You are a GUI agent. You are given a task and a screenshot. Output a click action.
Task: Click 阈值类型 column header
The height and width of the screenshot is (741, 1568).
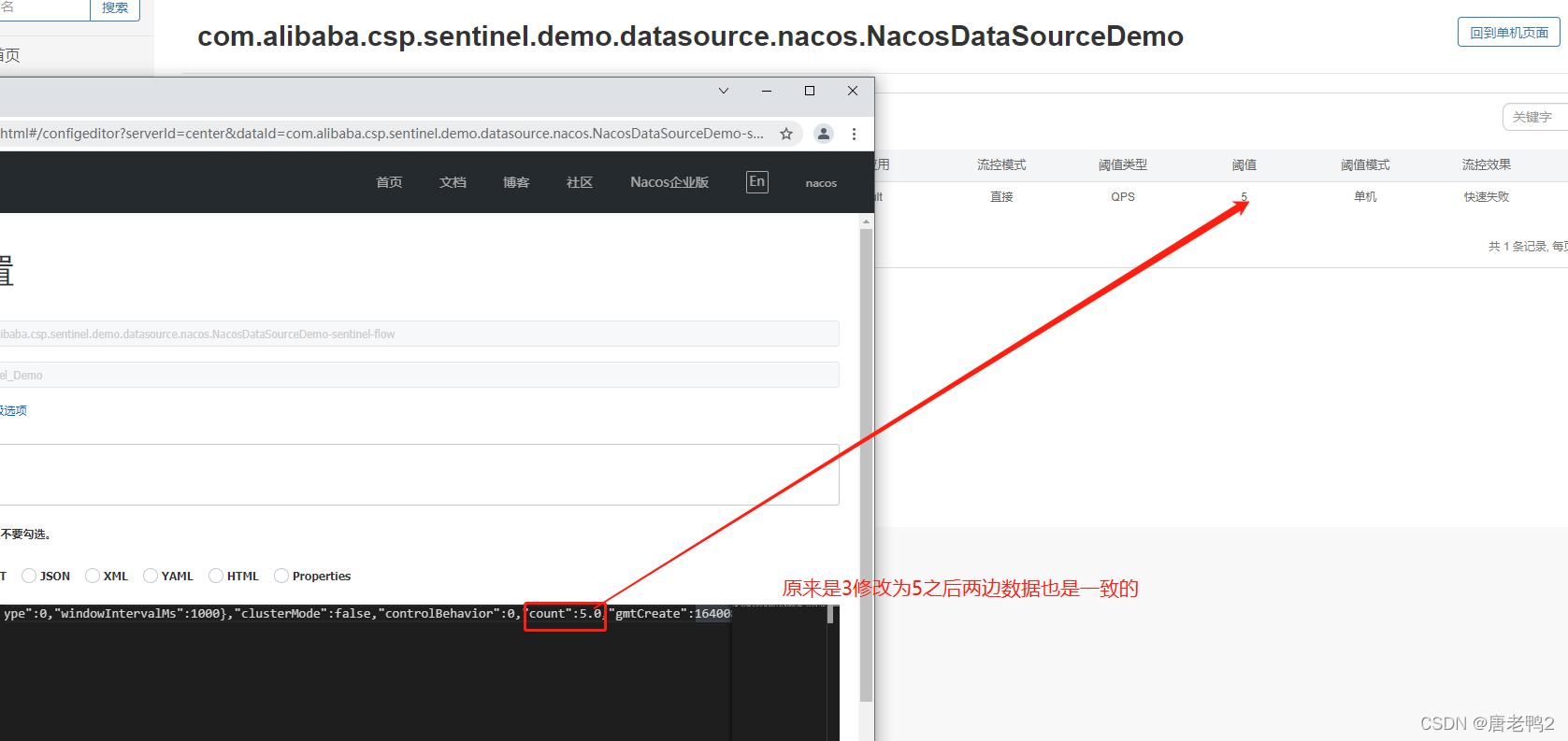point(1123,164)
